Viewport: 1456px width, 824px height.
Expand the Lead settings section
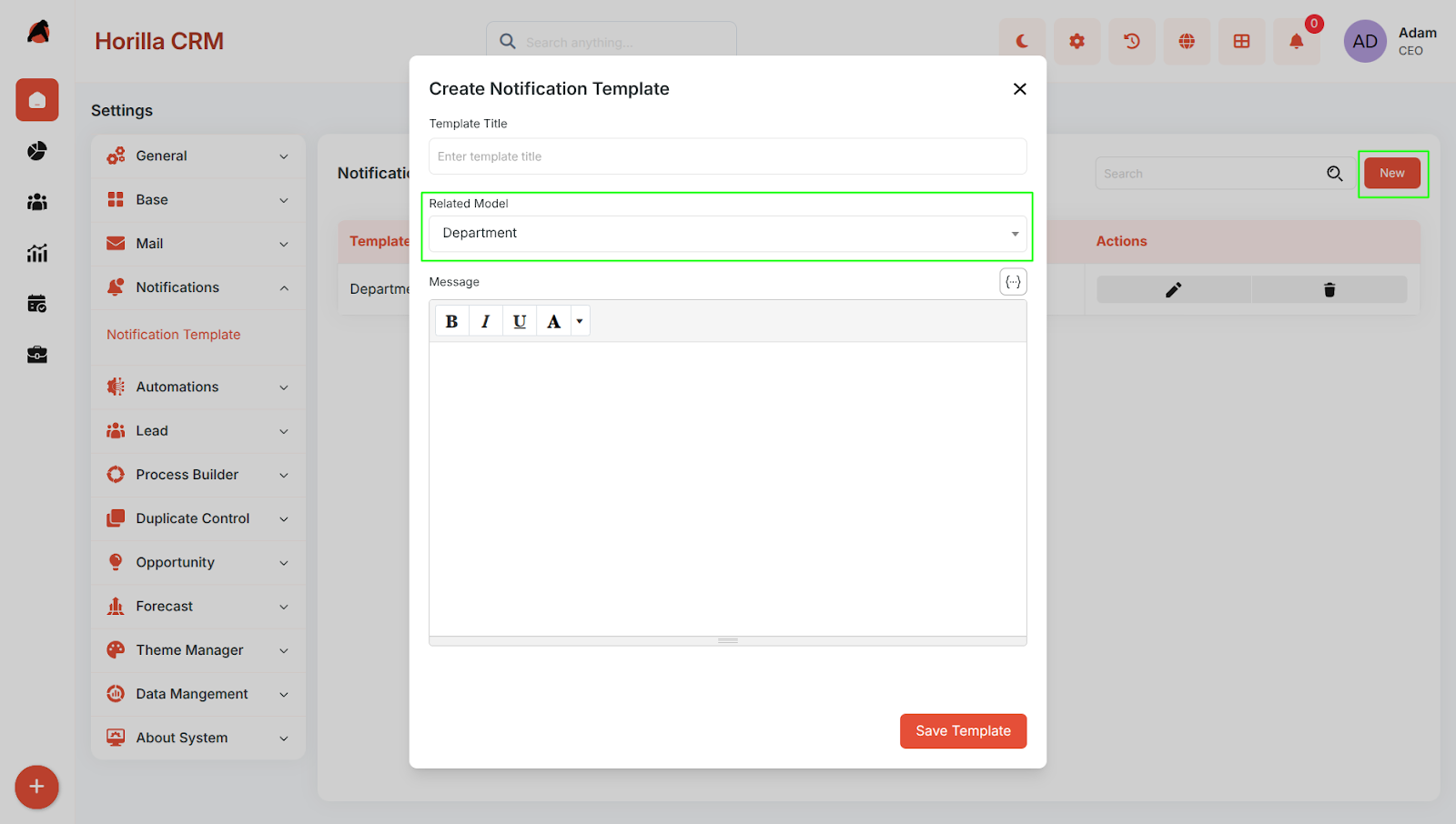[198, 431]
